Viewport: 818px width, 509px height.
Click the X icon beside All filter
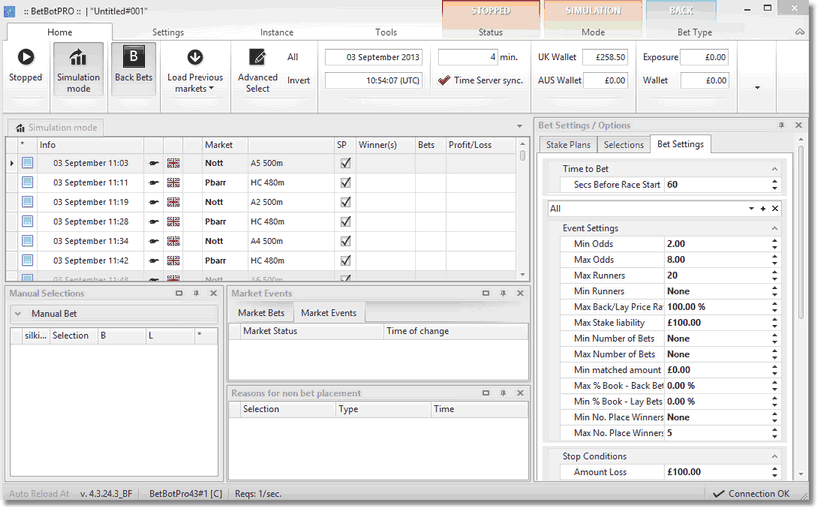(775, 209)
